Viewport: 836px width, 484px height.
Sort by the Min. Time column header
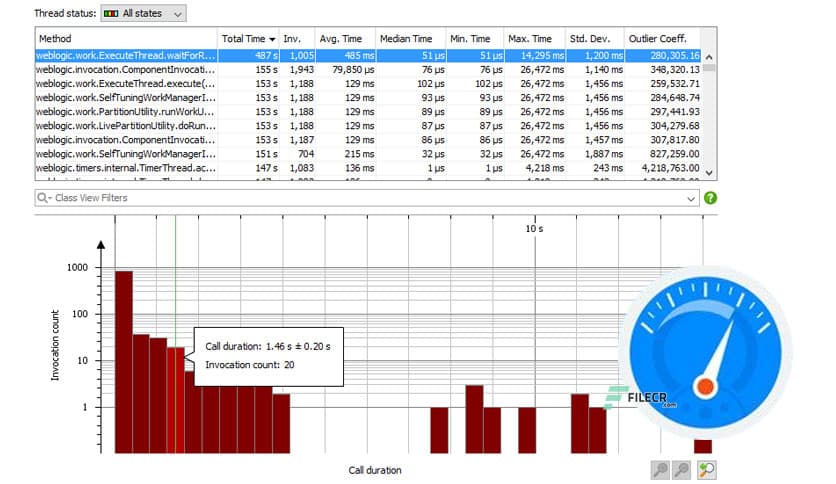[x=475, y=38]
